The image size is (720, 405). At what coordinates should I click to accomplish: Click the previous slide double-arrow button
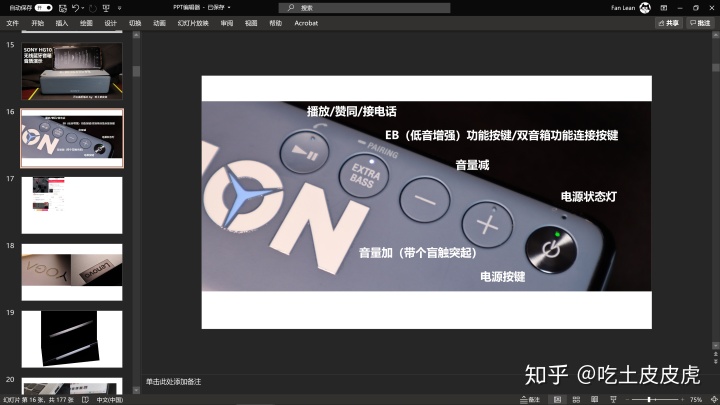715,354
